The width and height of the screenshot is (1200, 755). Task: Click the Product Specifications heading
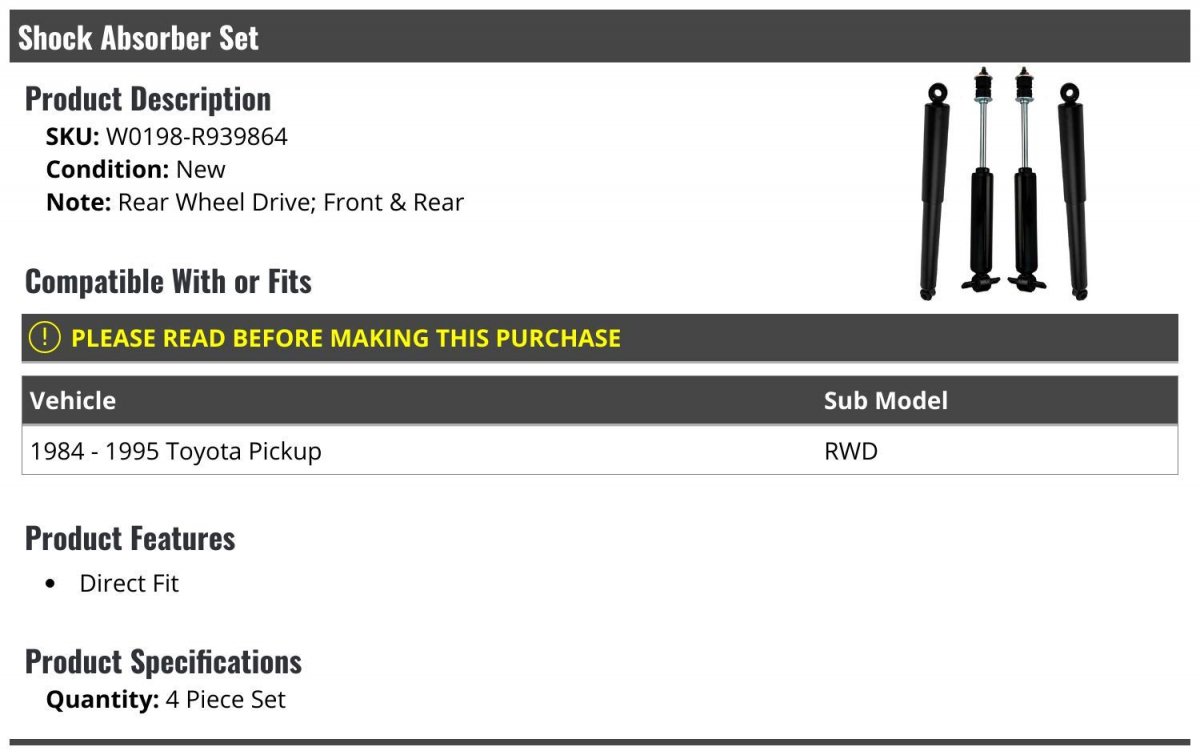(163, 662)
